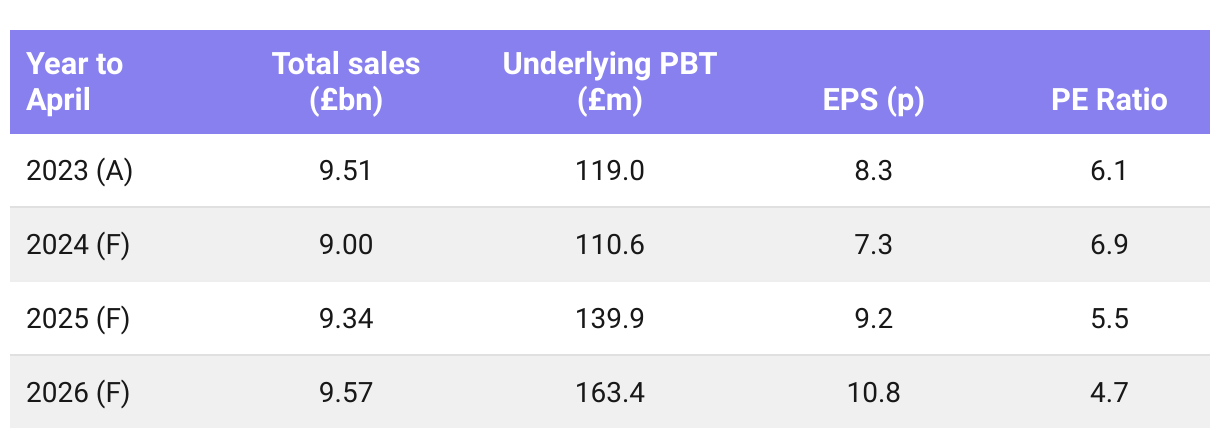Click the 9.00 total sales value

(346, 245)
